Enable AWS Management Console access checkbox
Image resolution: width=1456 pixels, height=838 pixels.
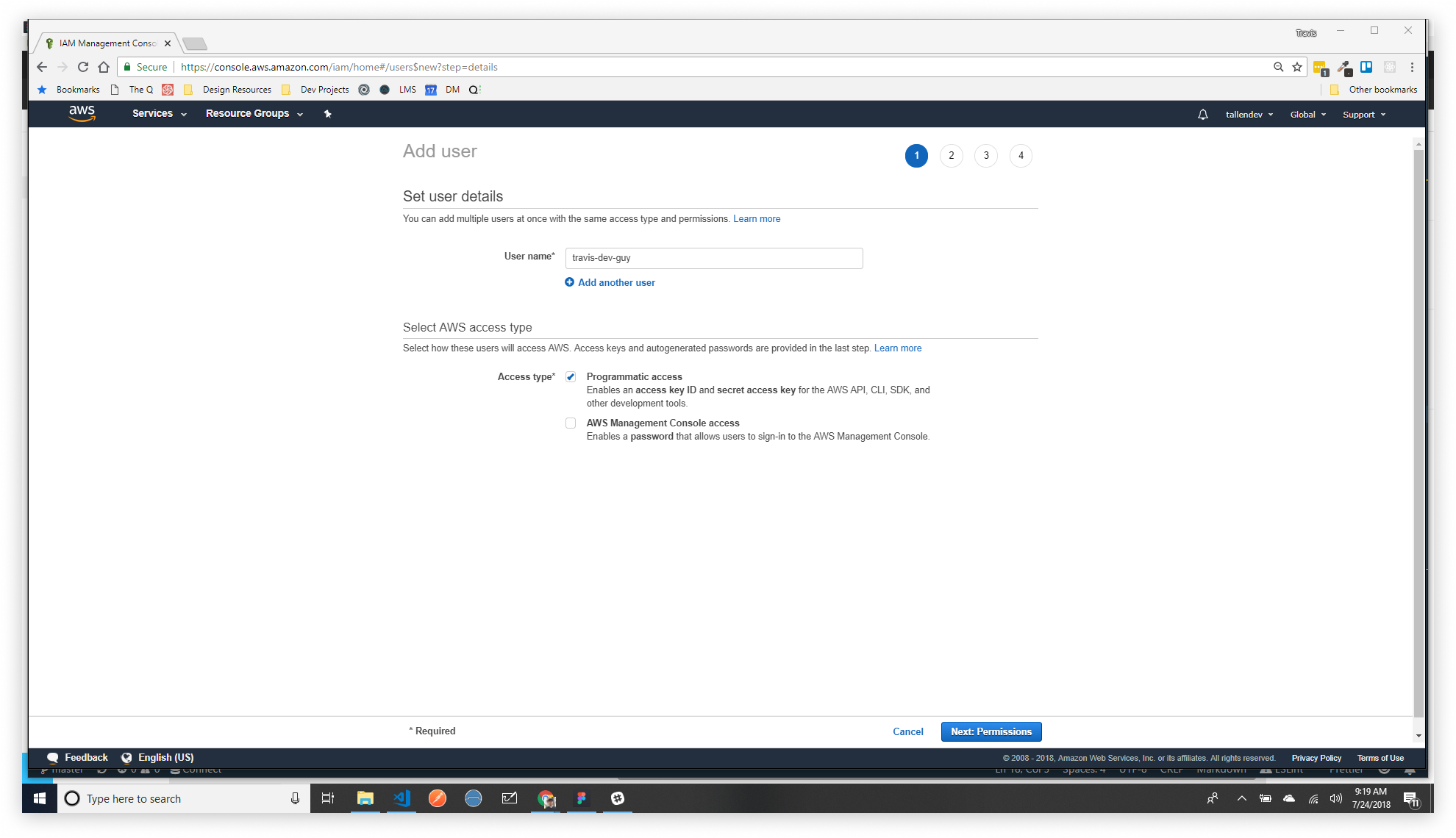(x=571, y=423)
